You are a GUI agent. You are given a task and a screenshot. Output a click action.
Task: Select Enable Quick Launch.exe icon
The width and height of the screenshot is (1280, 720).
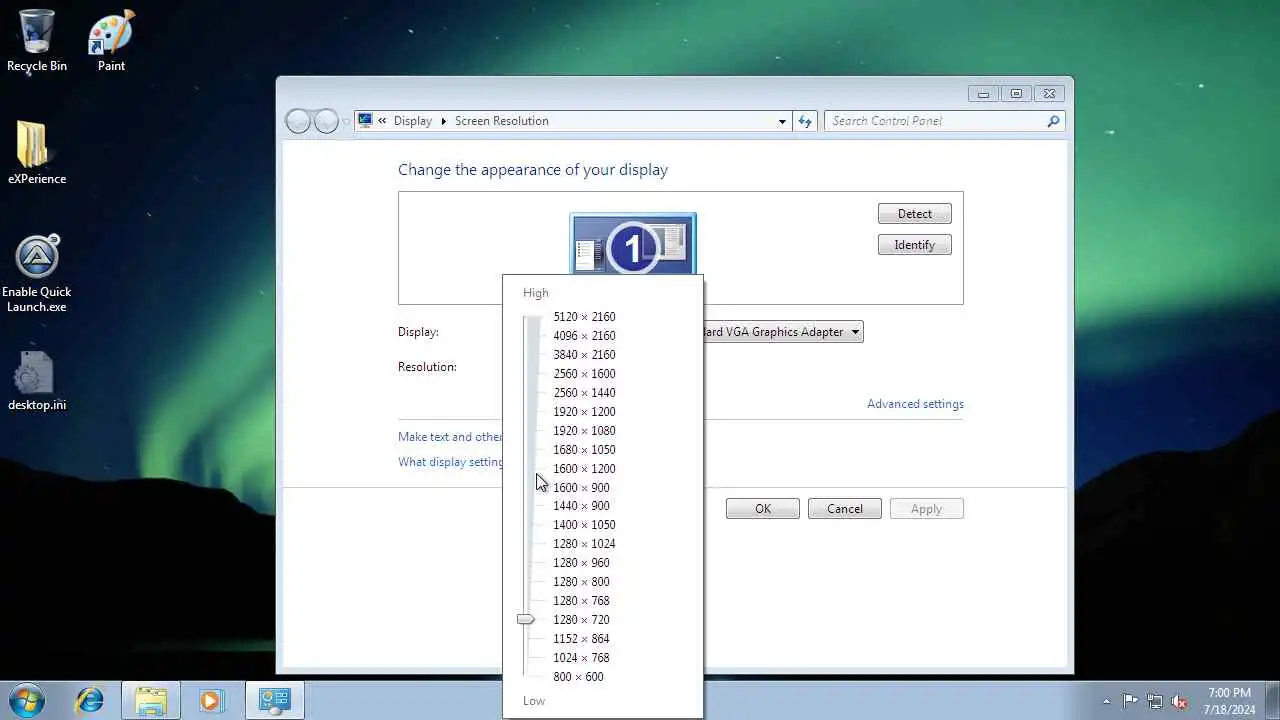tap(37, 274)
